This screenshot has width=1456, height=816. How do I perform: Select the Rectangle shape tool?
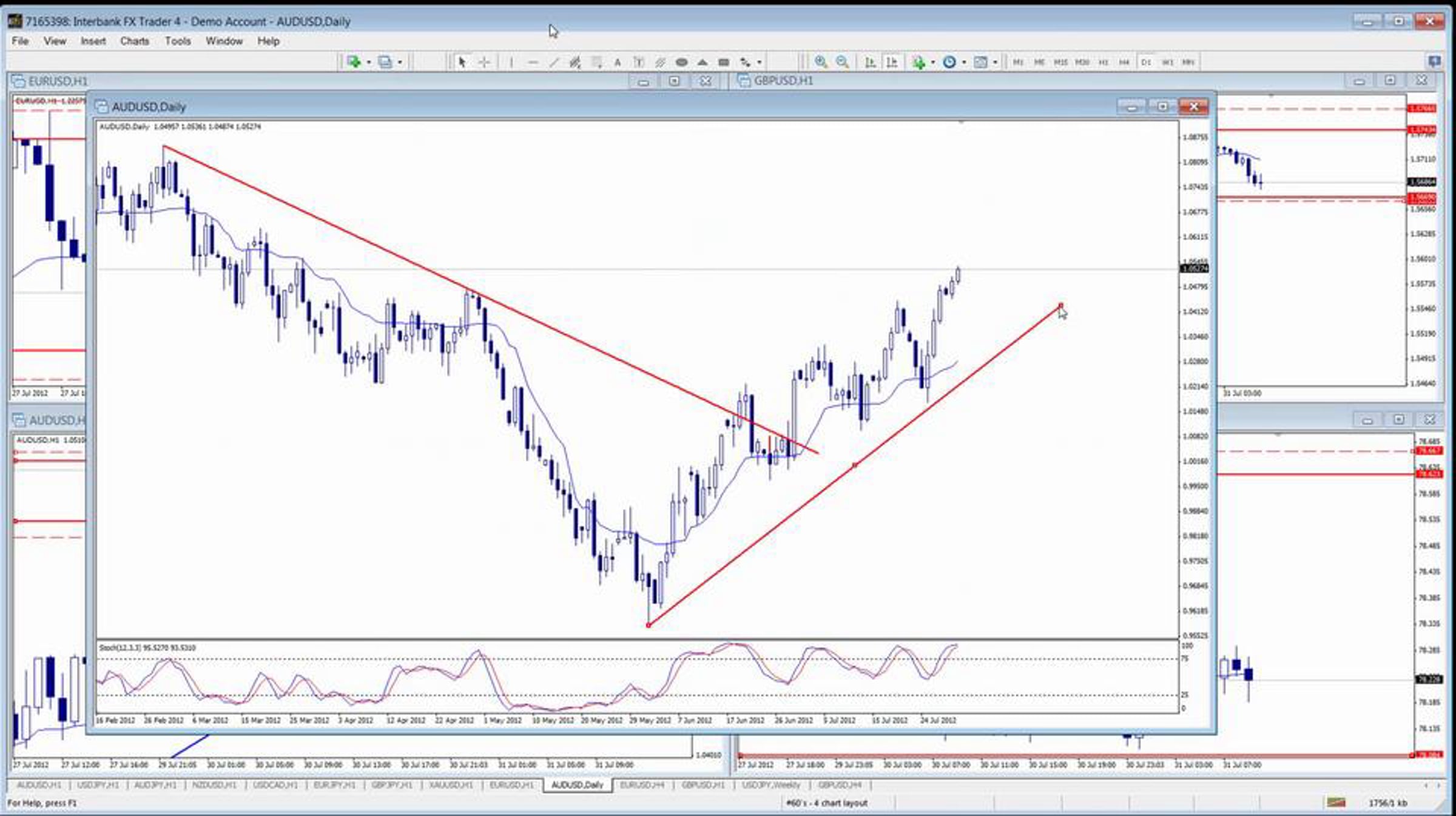(x=724, y=62)
